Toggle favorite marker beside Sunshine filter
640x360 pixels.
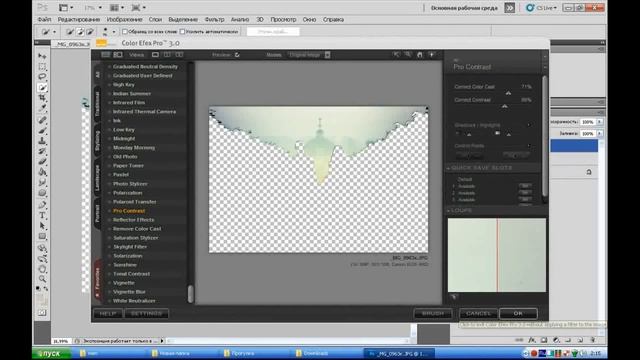point(109,265)
